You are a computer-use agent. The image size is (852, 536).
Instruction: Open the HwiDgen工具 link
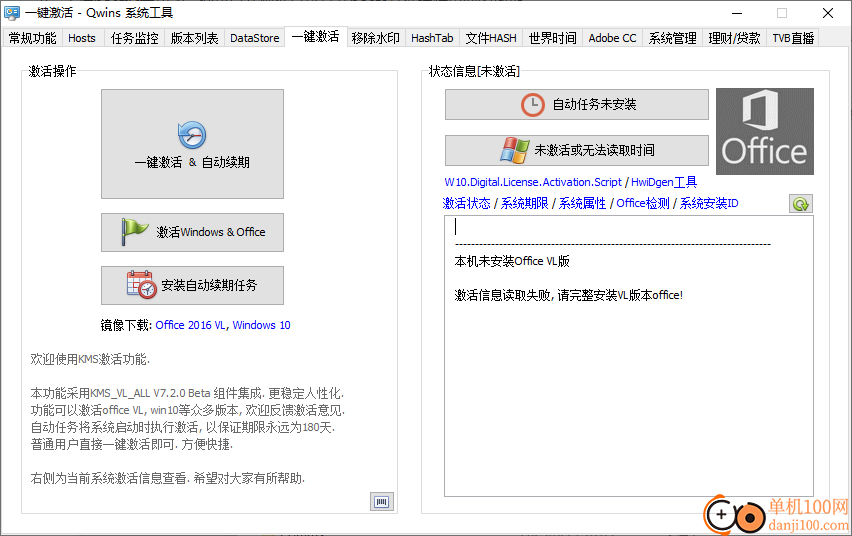pos(663,182)
